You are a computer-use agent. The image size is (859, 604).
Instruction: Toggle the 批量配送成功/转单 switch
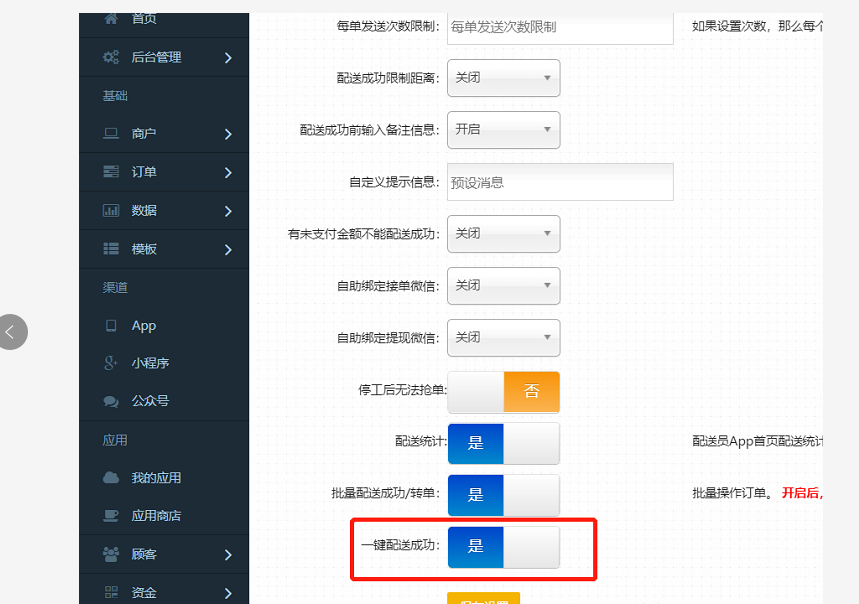click(x=503, y=495)
